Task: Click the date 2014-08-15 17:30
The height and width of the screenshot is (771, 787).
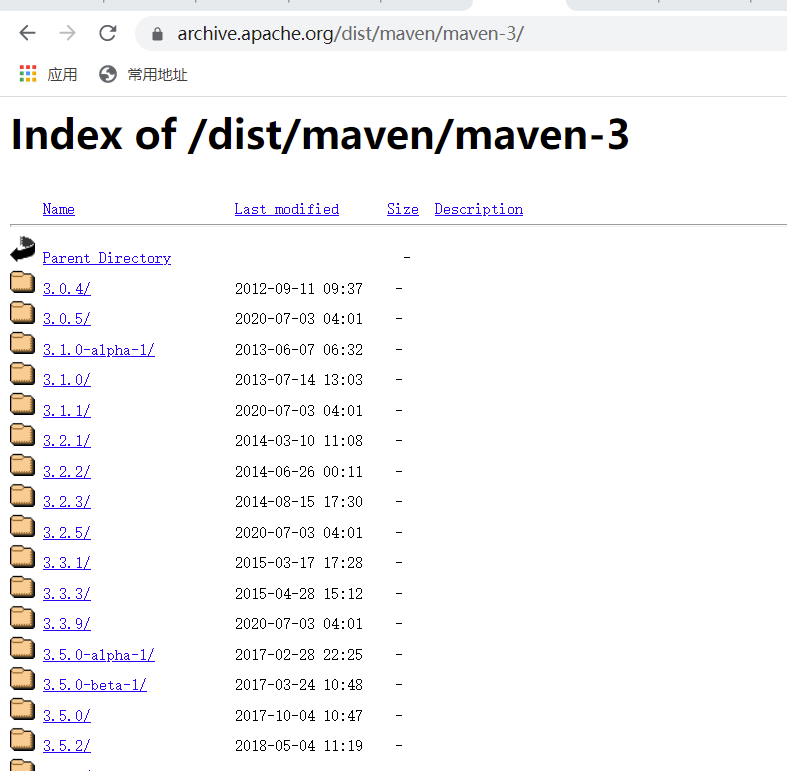Action: tap(299, 502)
